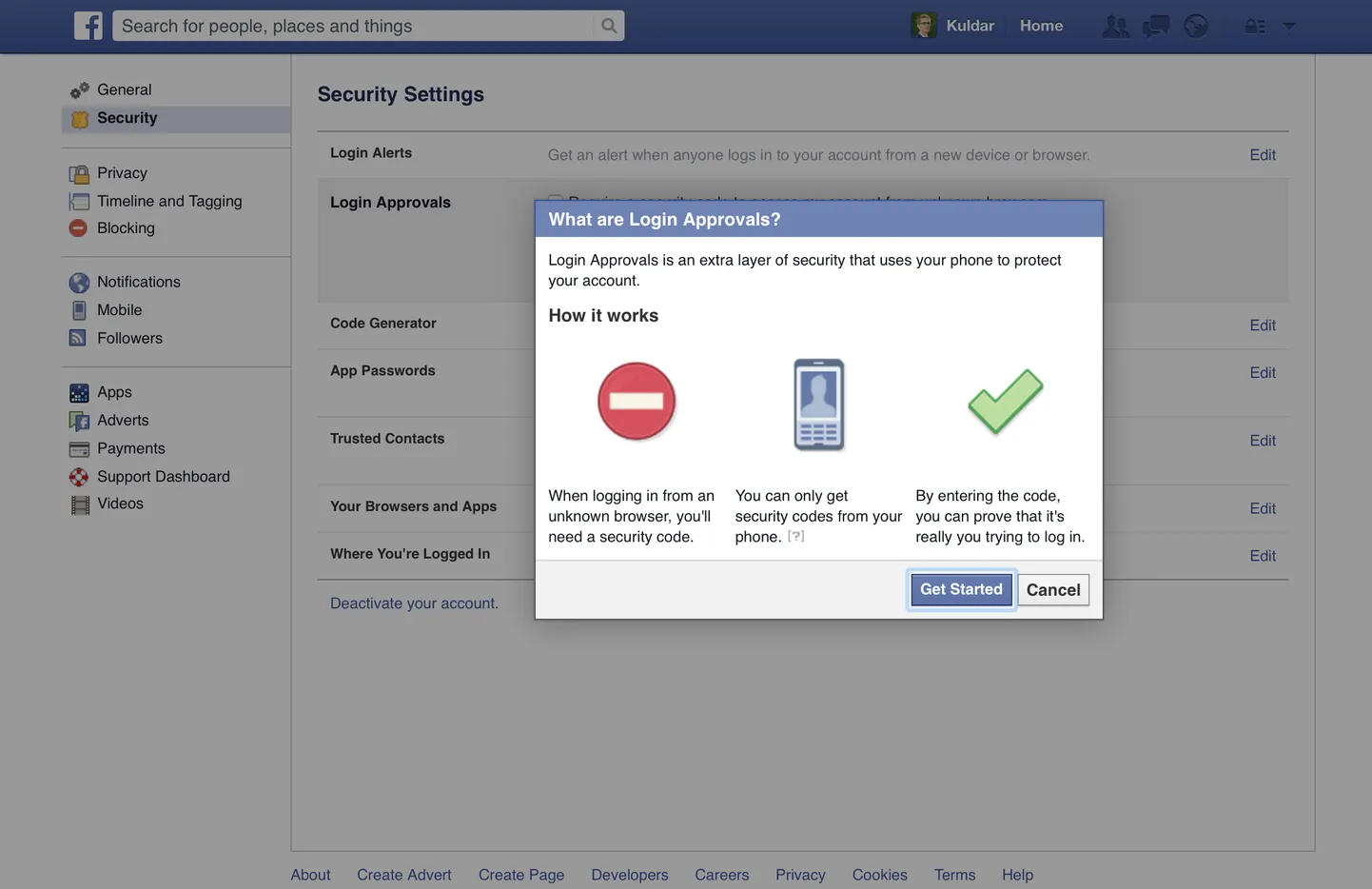Click the Trusted Contacts row label
Viewport: 1372px width, 889px height.
[x=387, y=439]
